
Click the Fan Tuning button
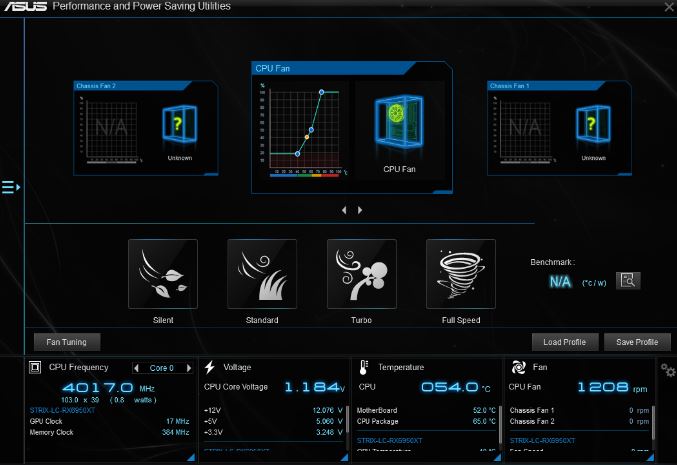point(67,342)
